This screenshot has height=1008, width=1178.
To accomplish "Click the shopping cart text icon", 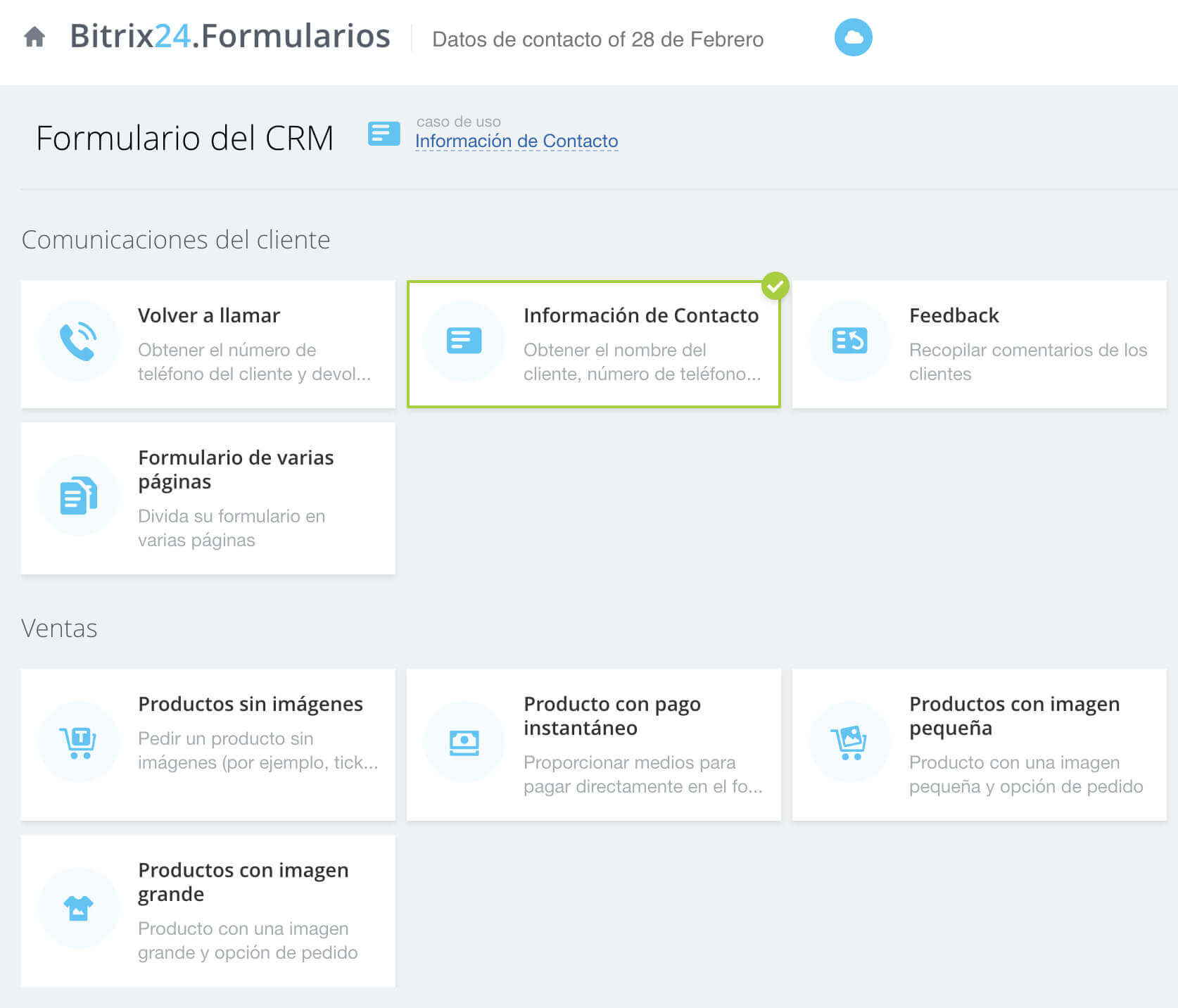I will click(x=78, y=742).
